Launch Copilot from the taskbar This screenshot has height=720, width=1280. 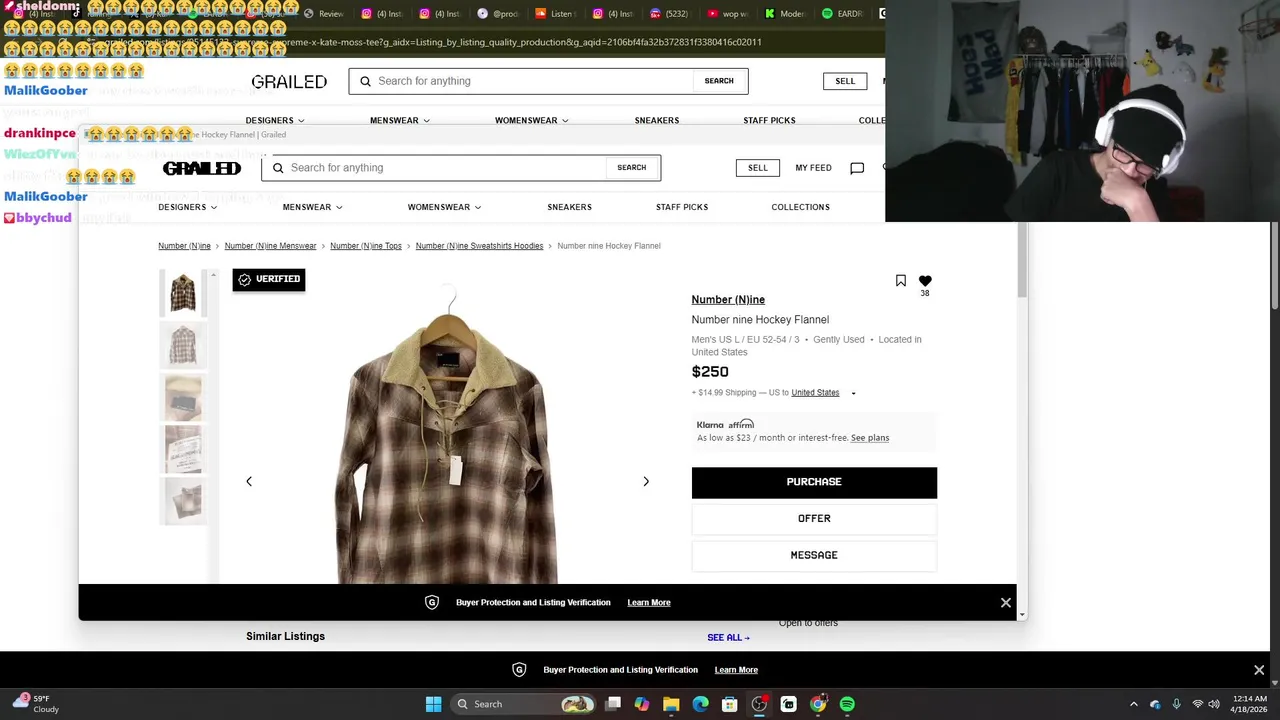point(642,704)
